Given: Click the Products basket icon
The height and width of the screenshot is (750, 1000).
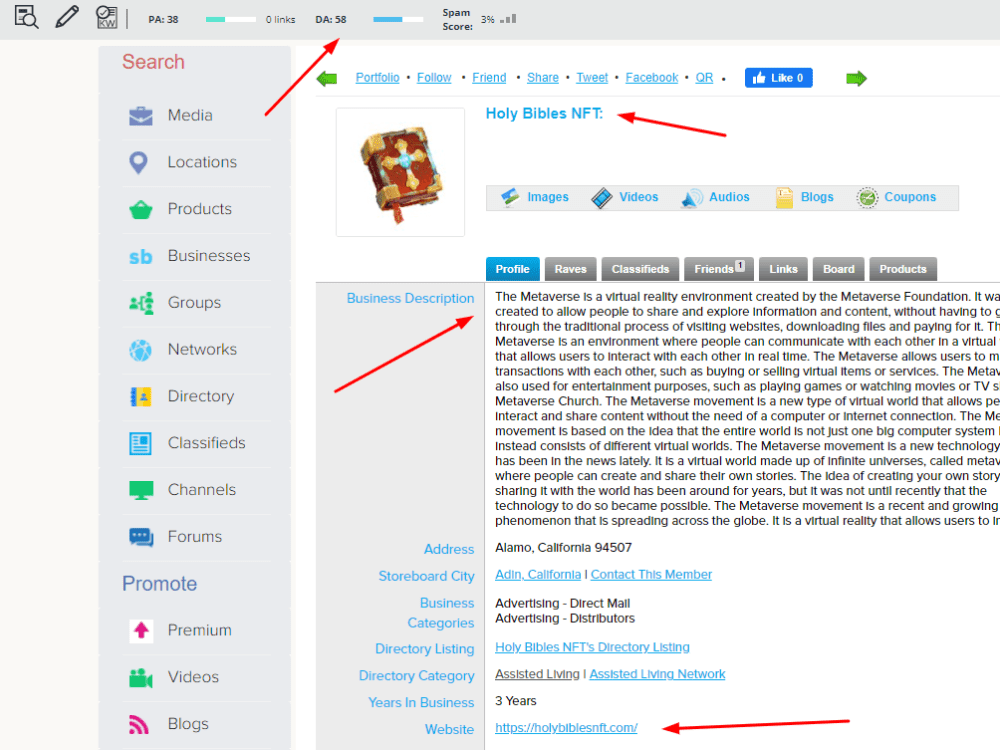Looking at the screenshot, I should [140, 209].
